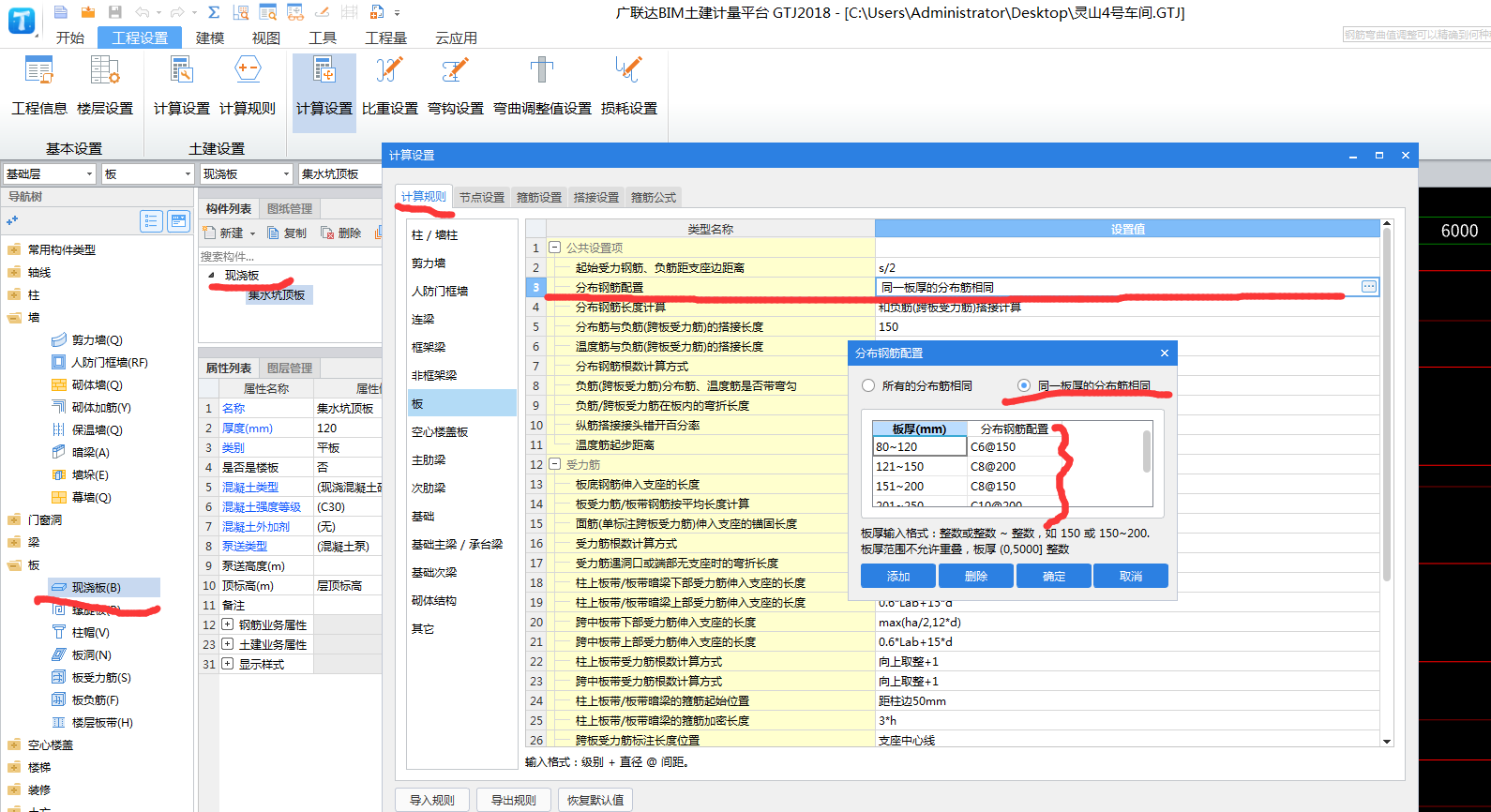
Task: Switch to 箍筋公式 tab
Action: (x=654, y=197)
